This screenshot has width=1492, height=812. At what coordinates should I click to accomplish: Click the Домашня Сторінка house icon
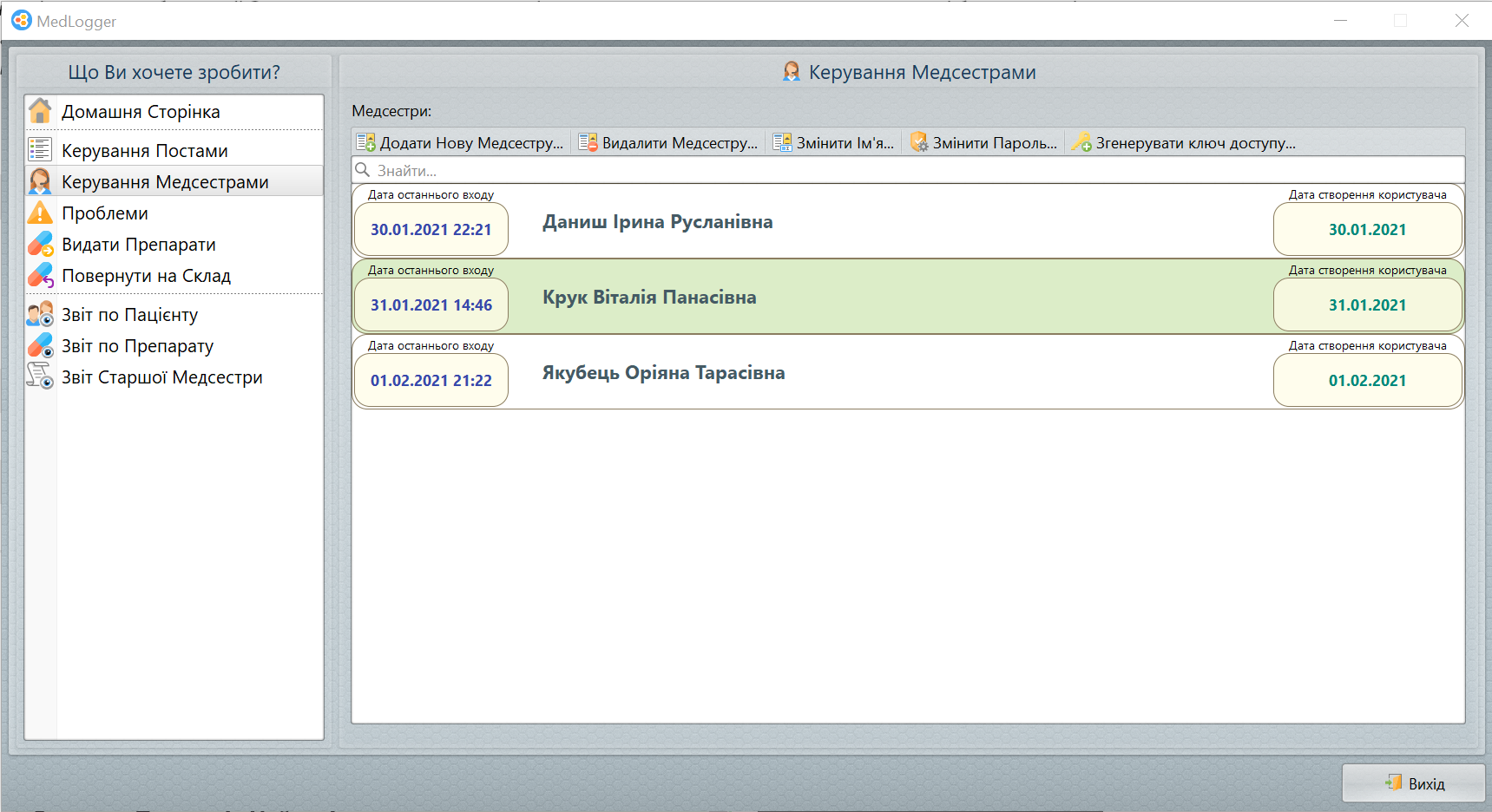40,111
